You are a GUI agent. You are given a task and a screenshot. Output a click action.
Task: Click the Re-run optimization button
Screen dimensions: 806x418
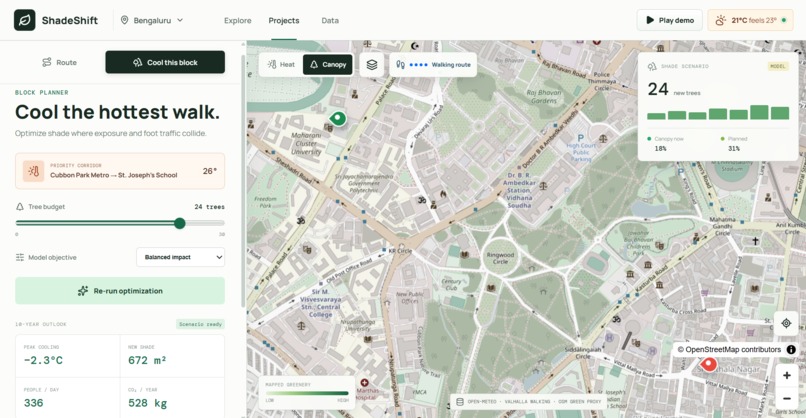tap(120, 291)
